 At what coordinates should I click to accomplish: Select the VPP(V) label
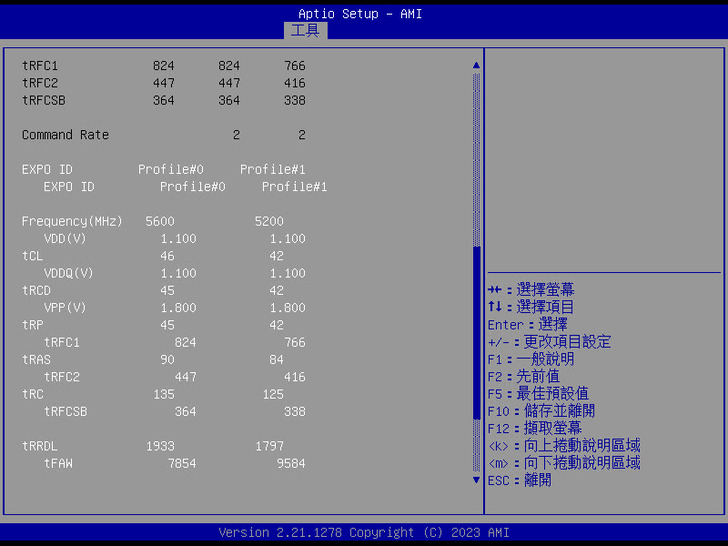(65, 308)
